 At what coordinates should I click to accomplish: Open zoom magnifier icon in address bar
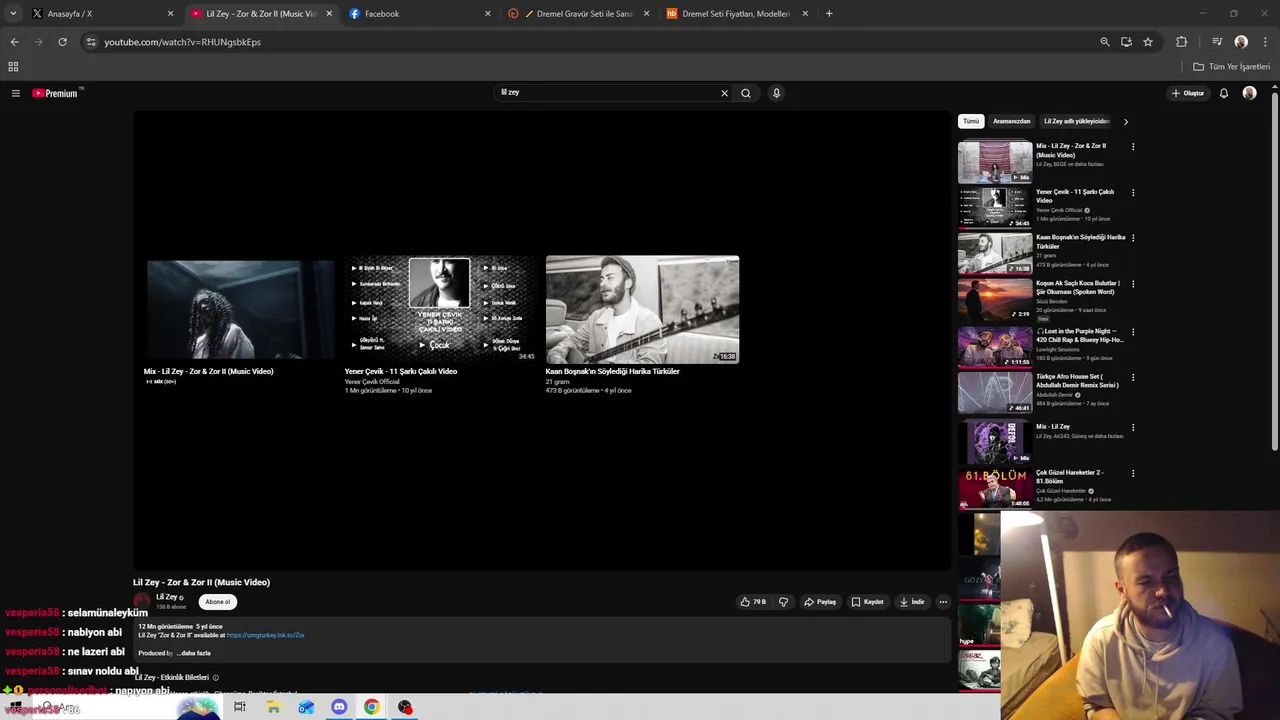point(1105,42)
